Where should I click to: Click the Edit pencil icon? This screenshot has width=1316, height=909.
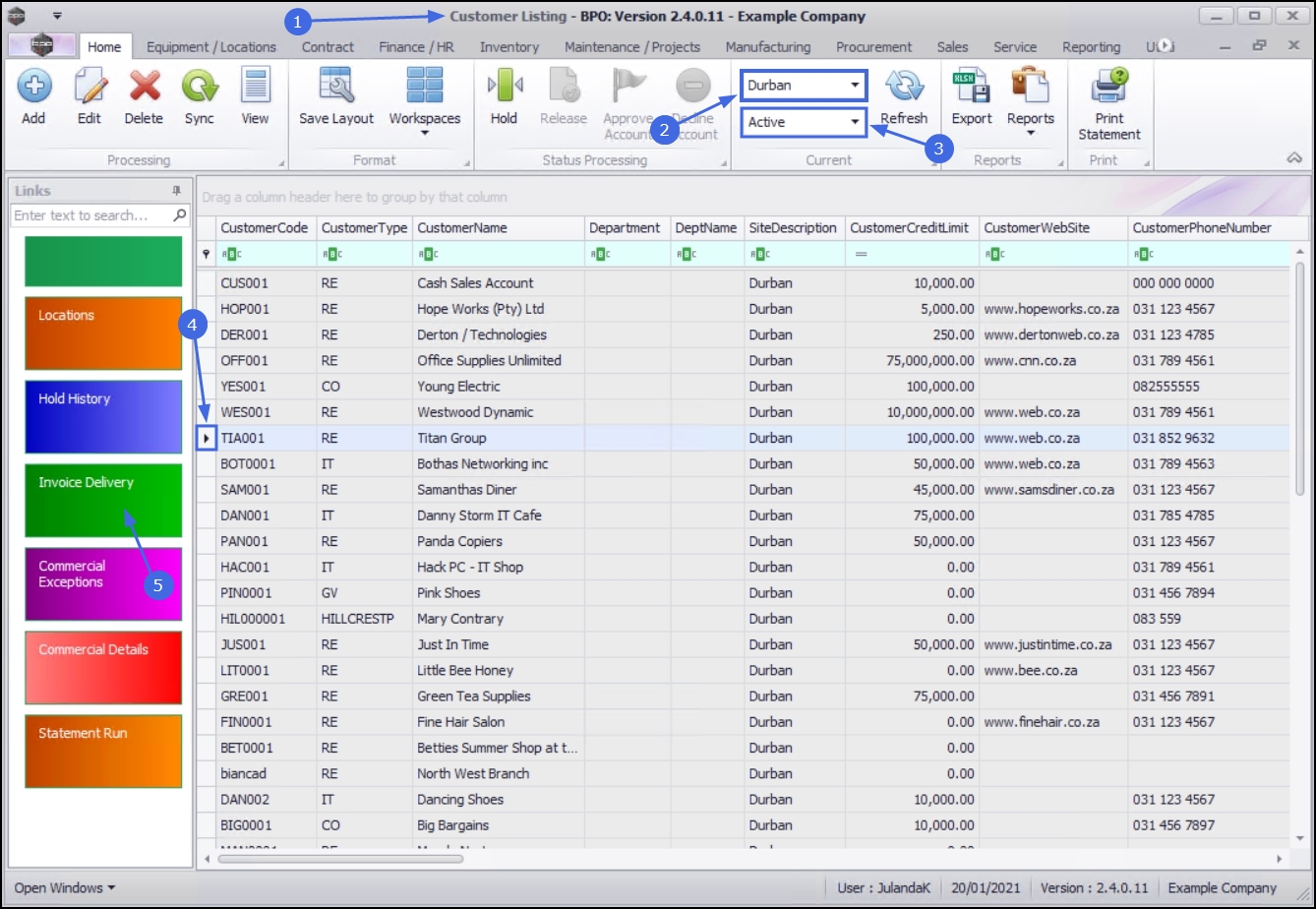pos(90,88)
